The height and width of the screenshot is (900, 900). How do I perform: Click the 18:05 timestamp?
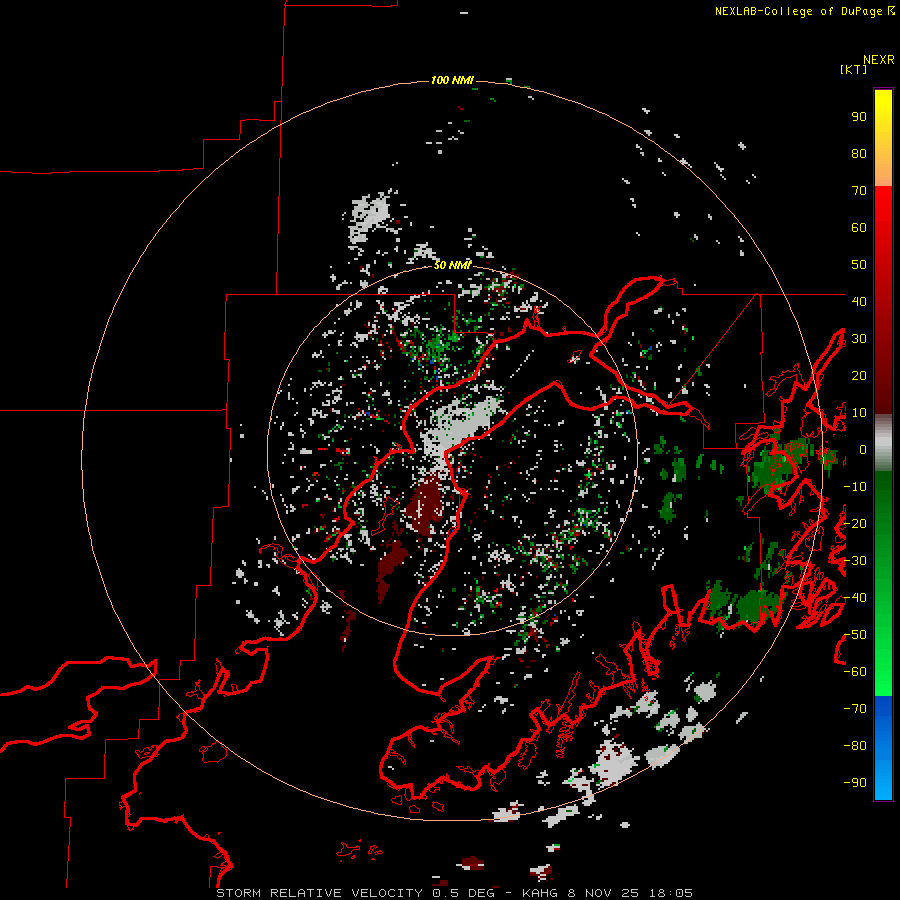coord(671,893)
